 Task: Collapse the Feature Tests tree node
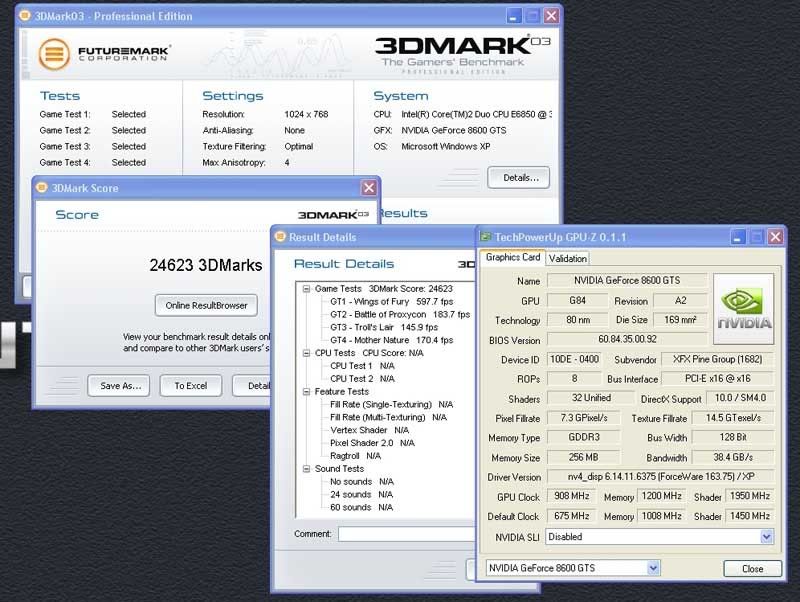(306, 392)
